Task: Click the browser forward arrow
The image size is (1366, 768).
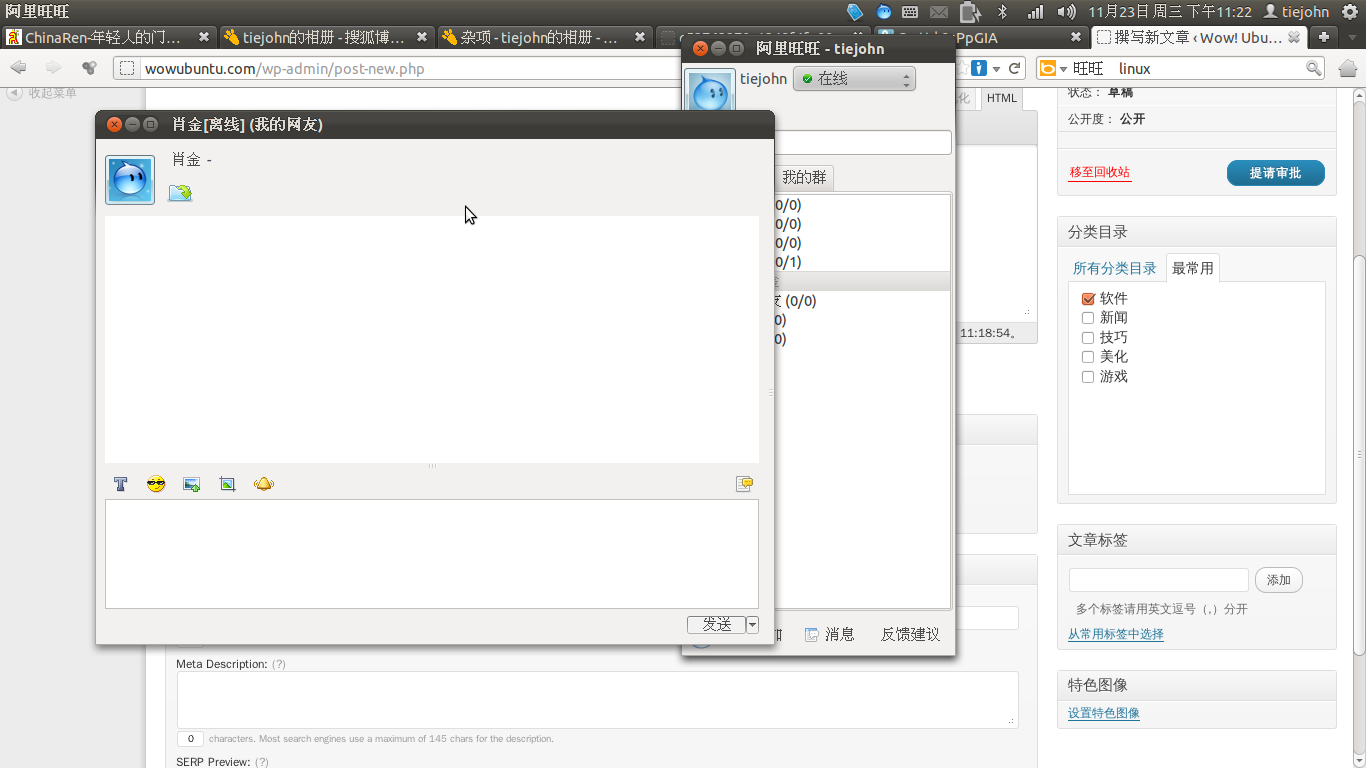Action: [x=53, y=68]
